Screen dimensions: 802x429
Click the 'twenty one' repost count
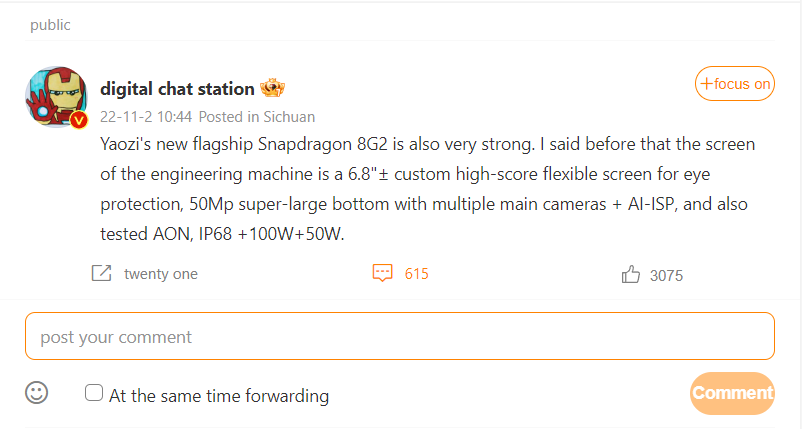(161, 274)
